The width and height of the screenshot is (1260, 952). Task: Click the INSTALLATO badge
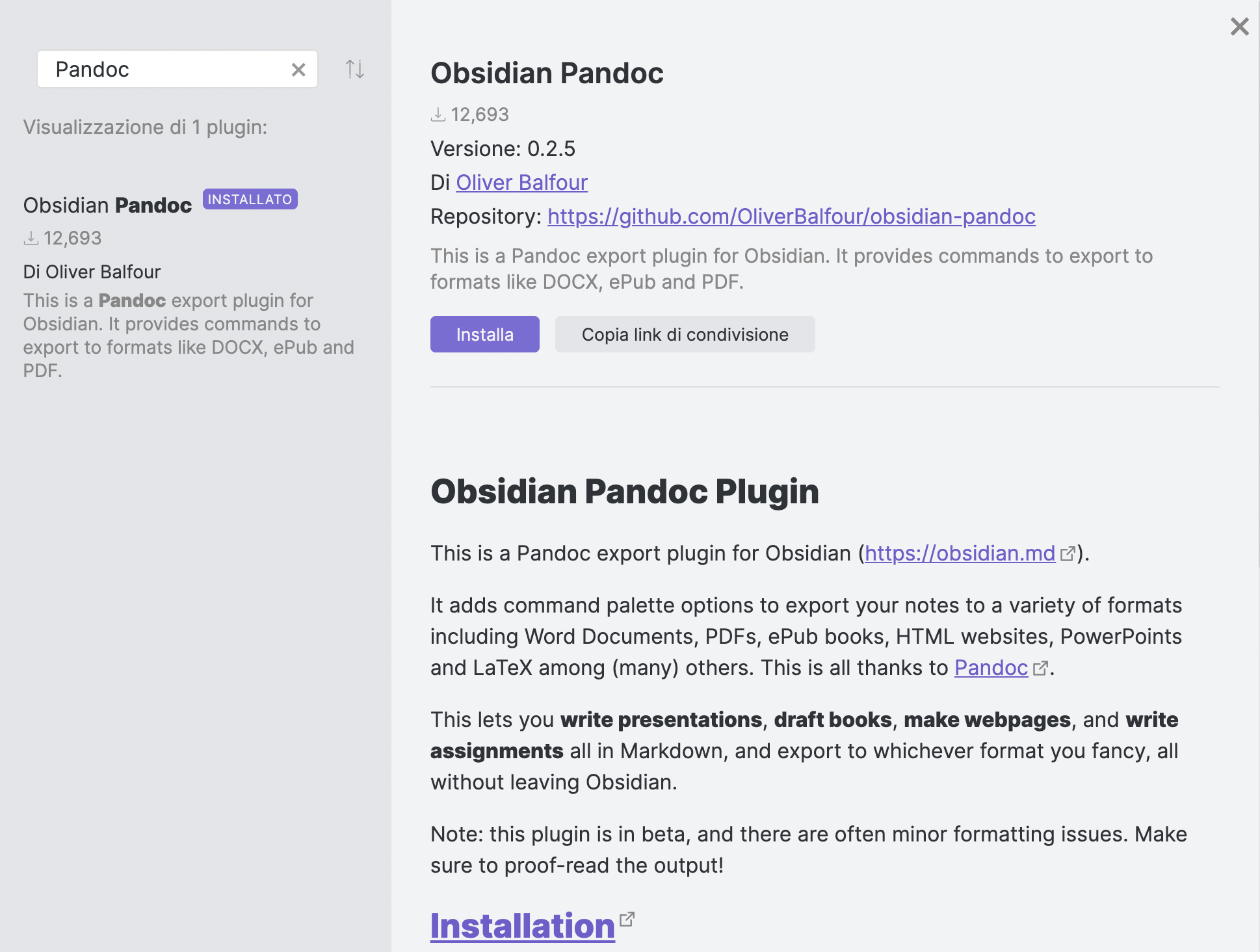click(250, 199)
